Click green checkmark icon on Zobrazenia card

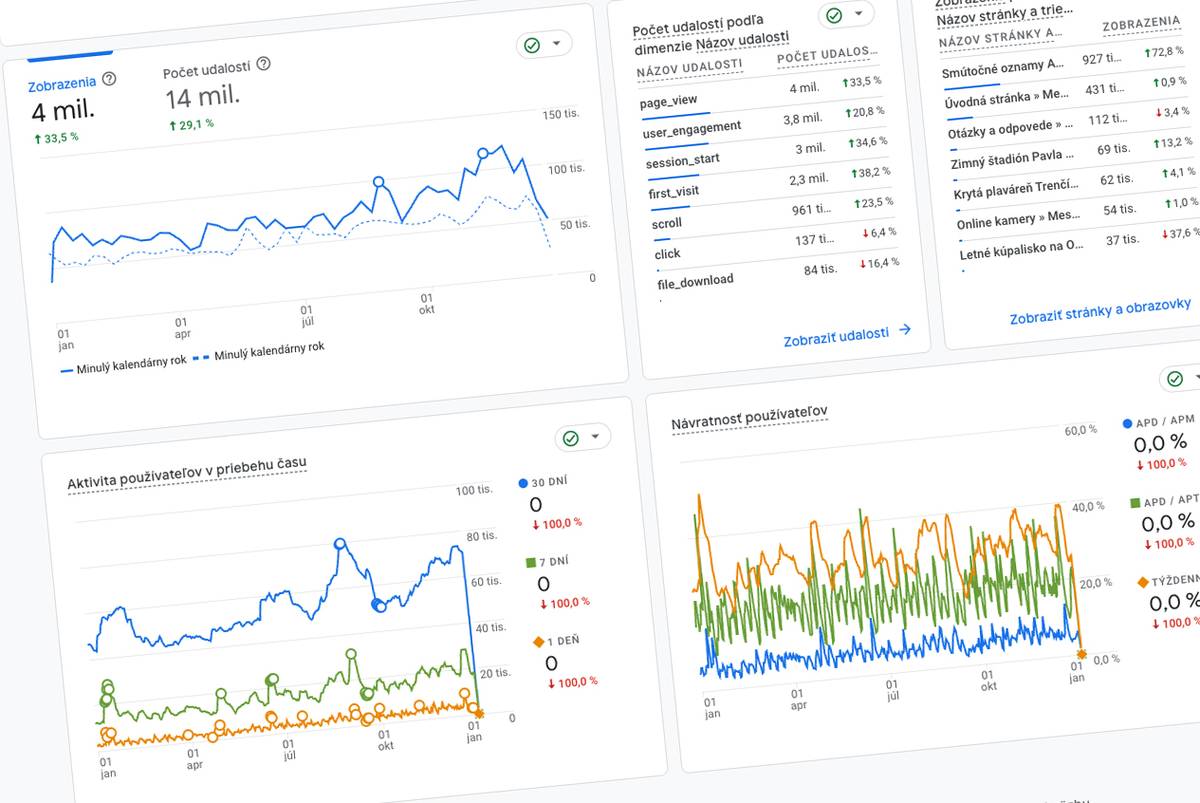[x=533, y=45]
